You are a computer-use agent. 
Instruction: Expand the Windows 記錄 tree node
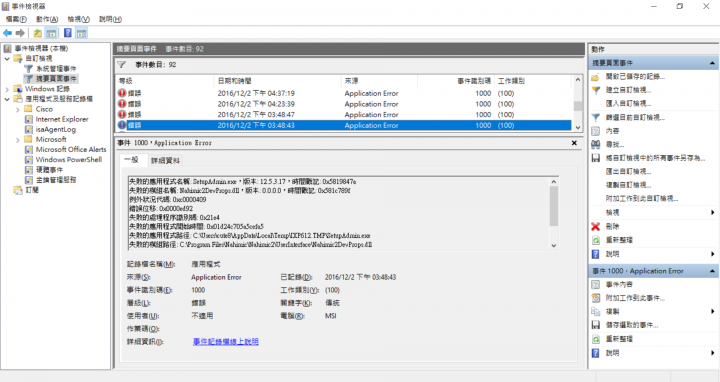(x=7, y=89)
